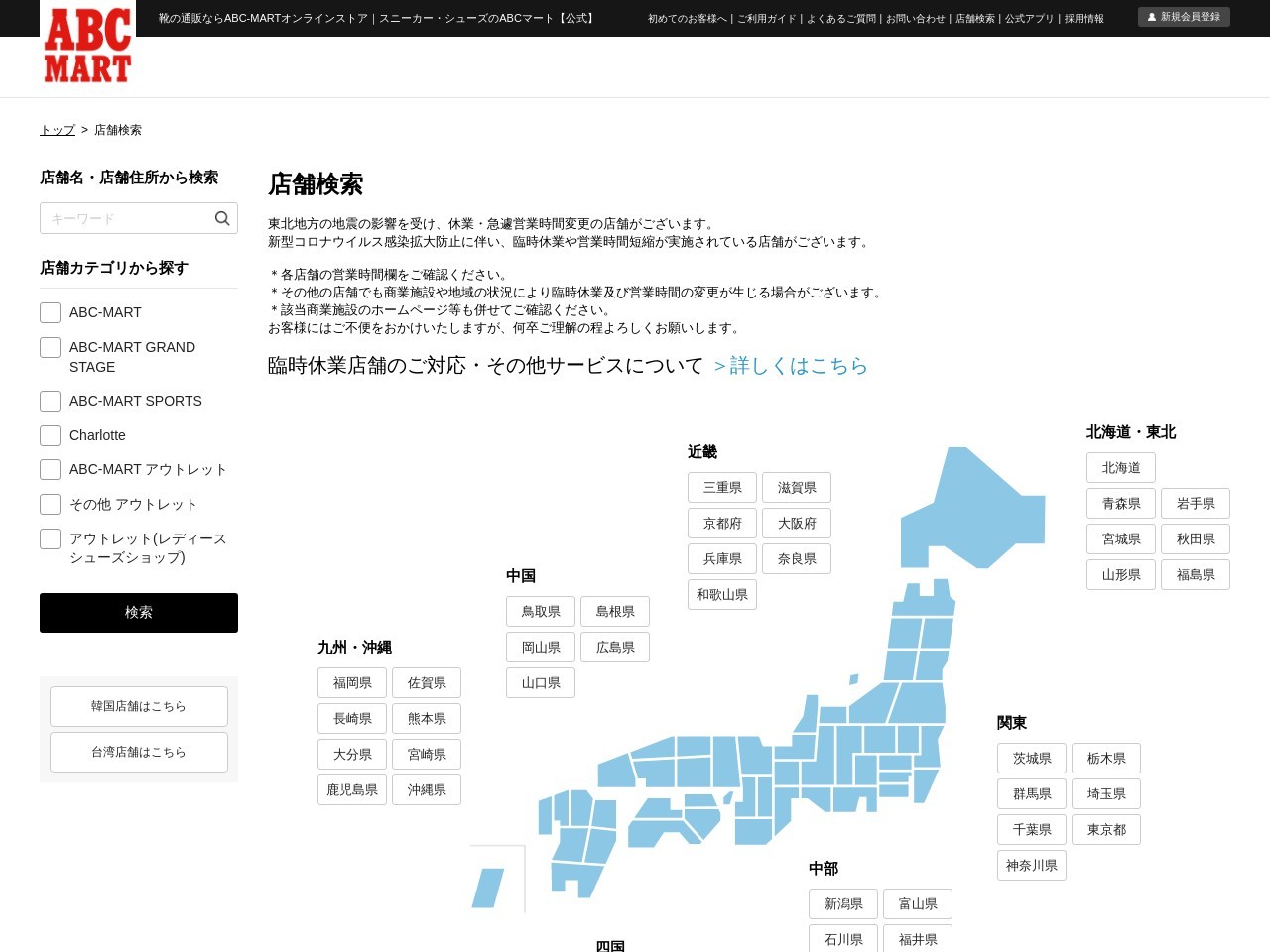The image size is (1270, 952).
Task: Check the アウトレット(レディースシューズショップ) checkbox
Action: pyautogui.click(x=51, y=539)
